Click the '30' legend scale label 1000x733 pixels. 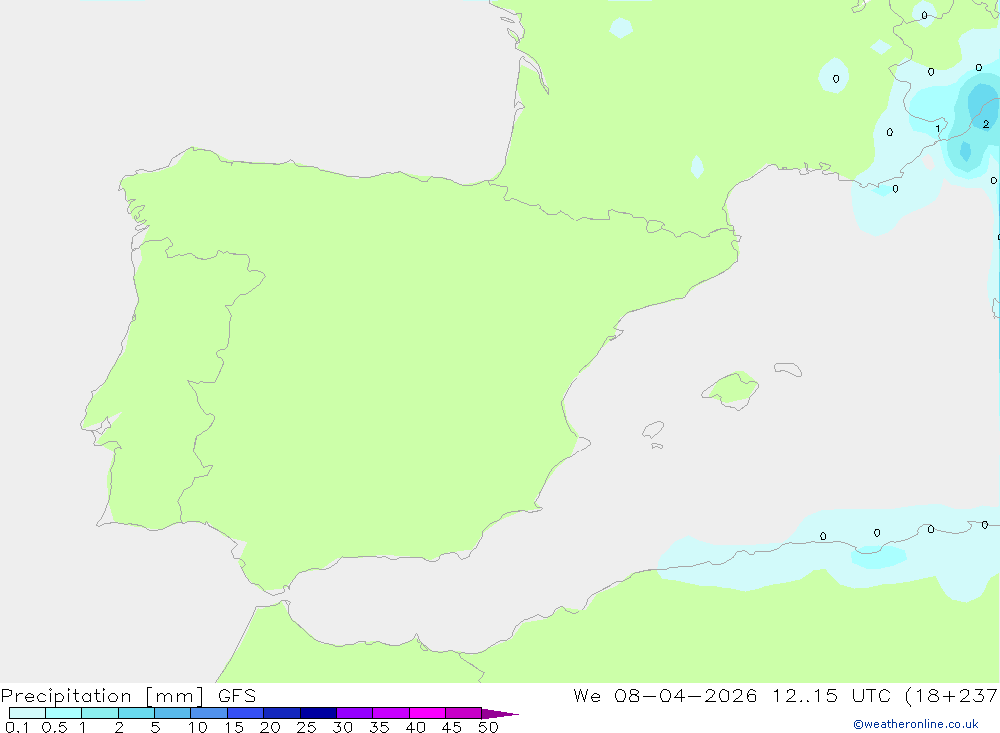(343, 727)
